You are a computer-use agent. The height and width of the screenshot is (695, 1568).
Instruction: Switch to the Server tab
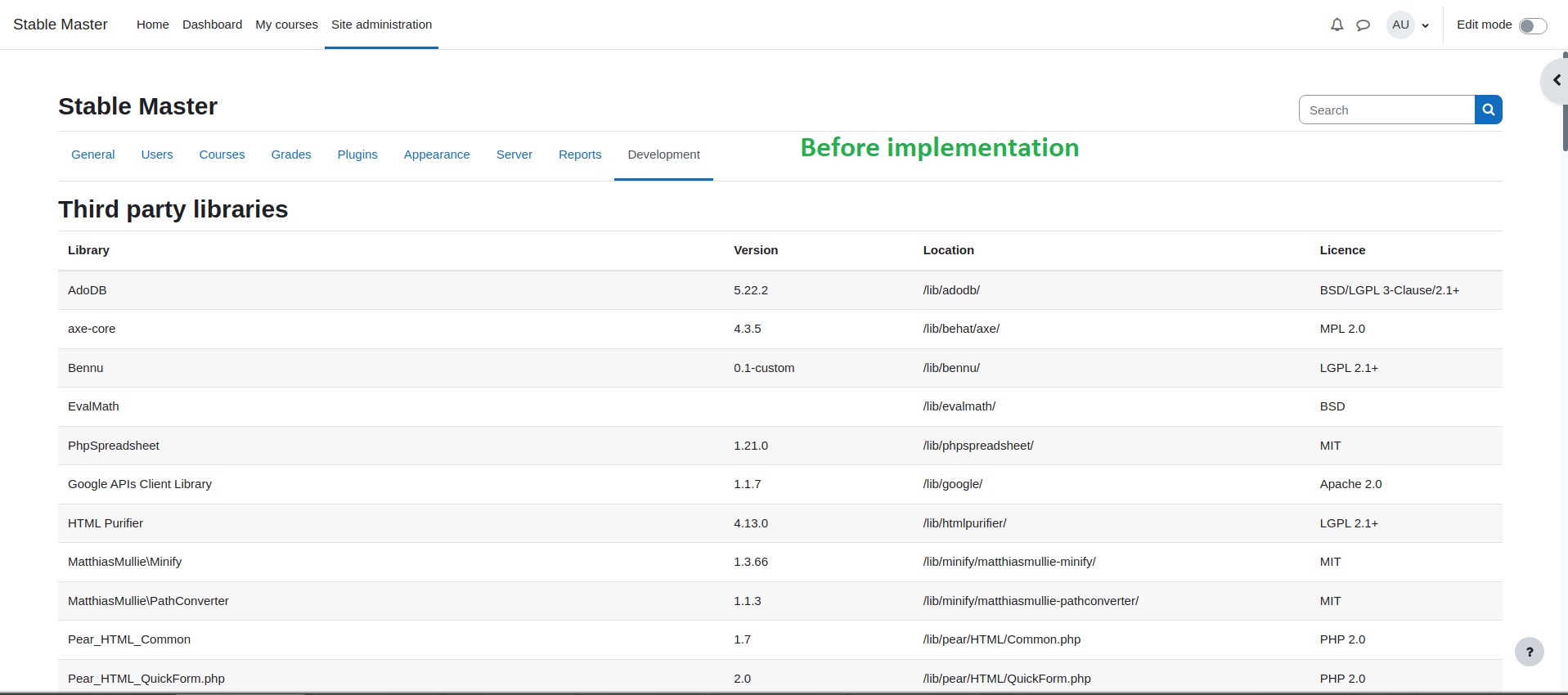click(x=514, y=155)
